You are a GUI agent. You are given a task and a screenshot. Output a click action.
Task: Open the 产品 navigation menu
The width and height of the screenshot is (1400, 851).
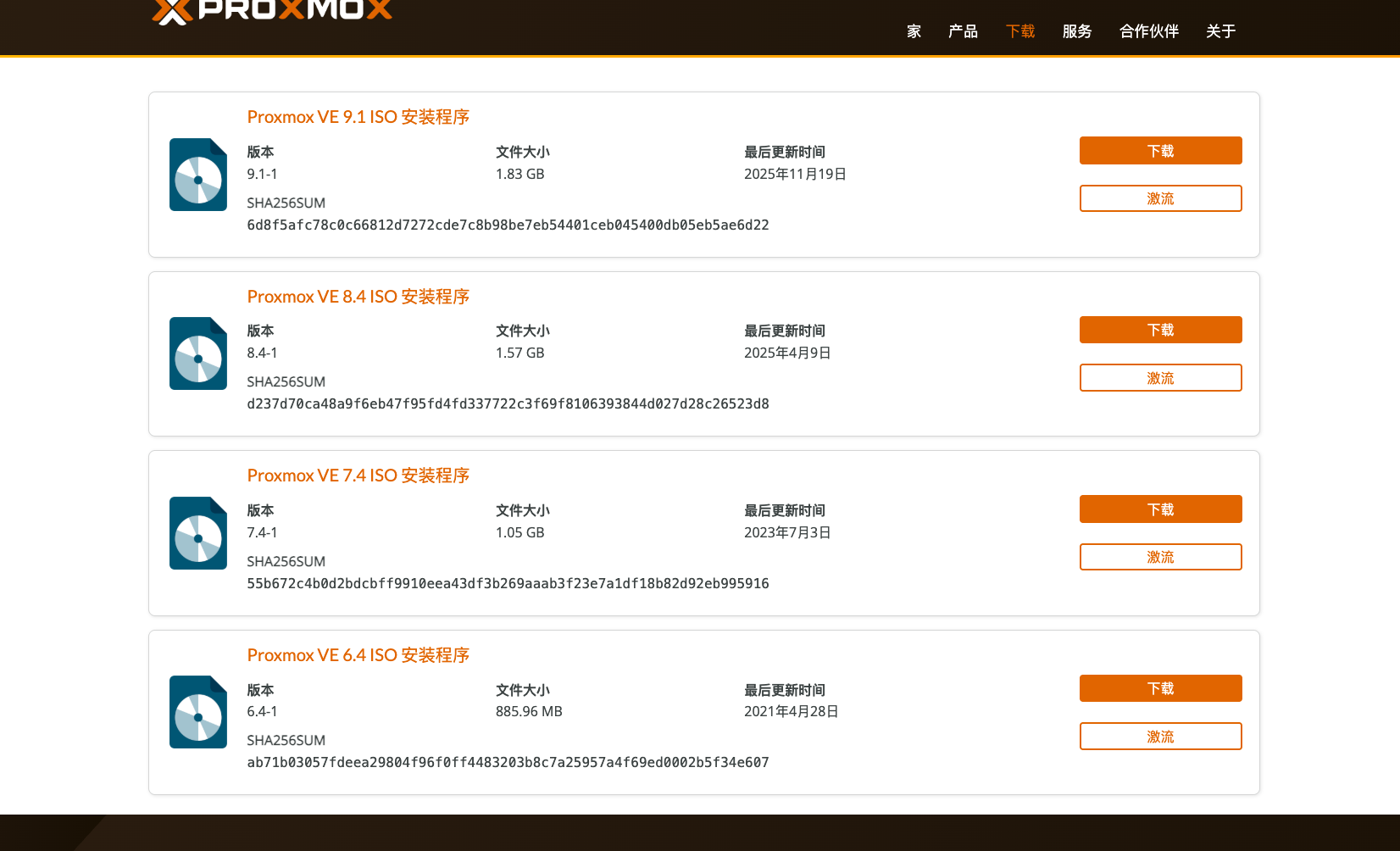[963, 31]
